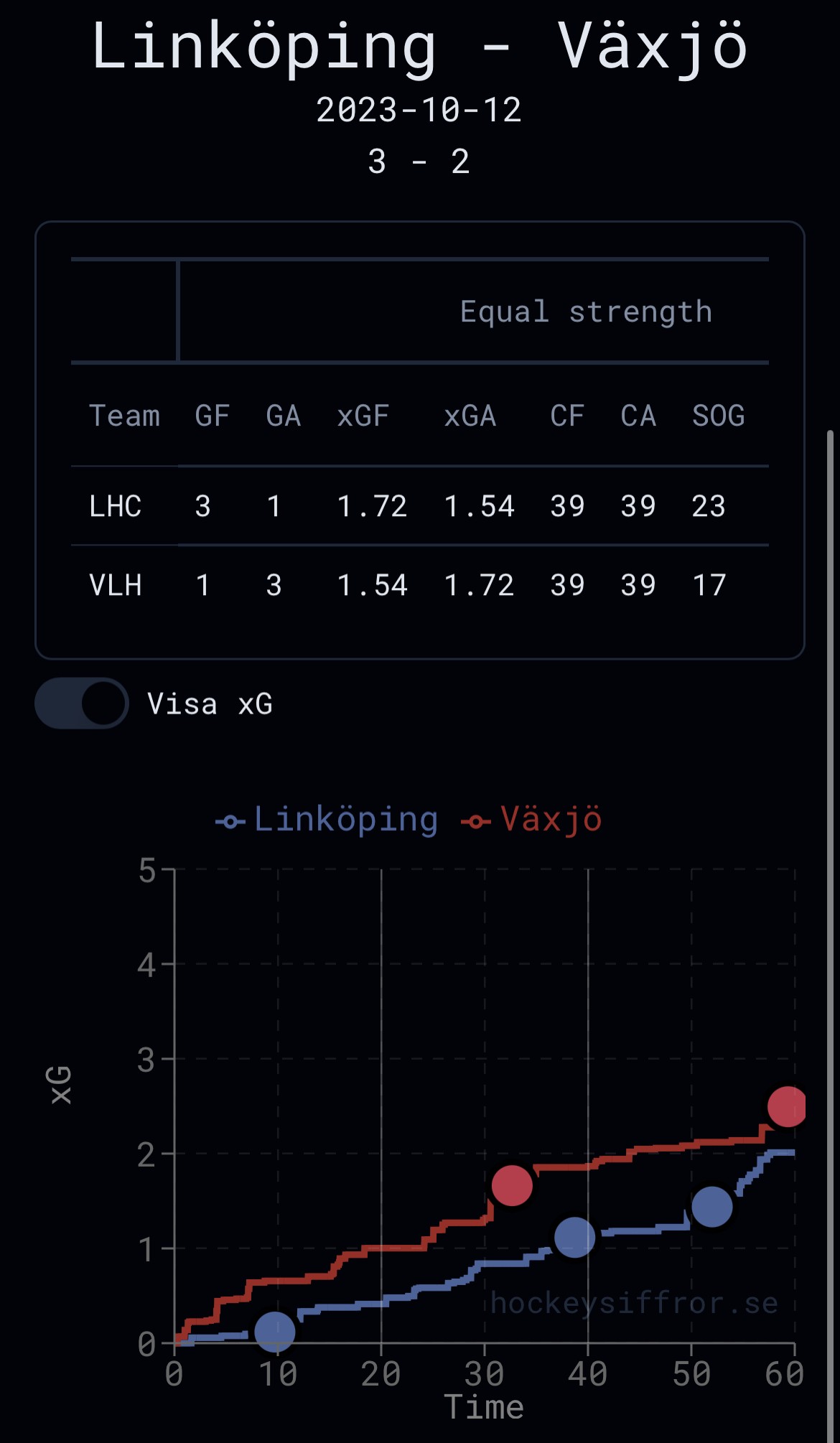Sort by the CF column header
The height and width of the screenshot is (1443, 840).
(567, 416)
